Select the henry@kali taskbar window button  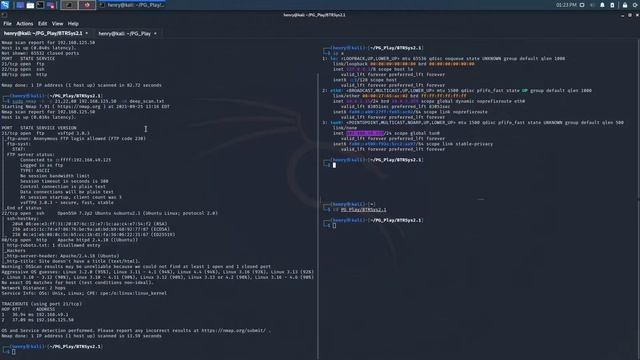coord(132,5)
